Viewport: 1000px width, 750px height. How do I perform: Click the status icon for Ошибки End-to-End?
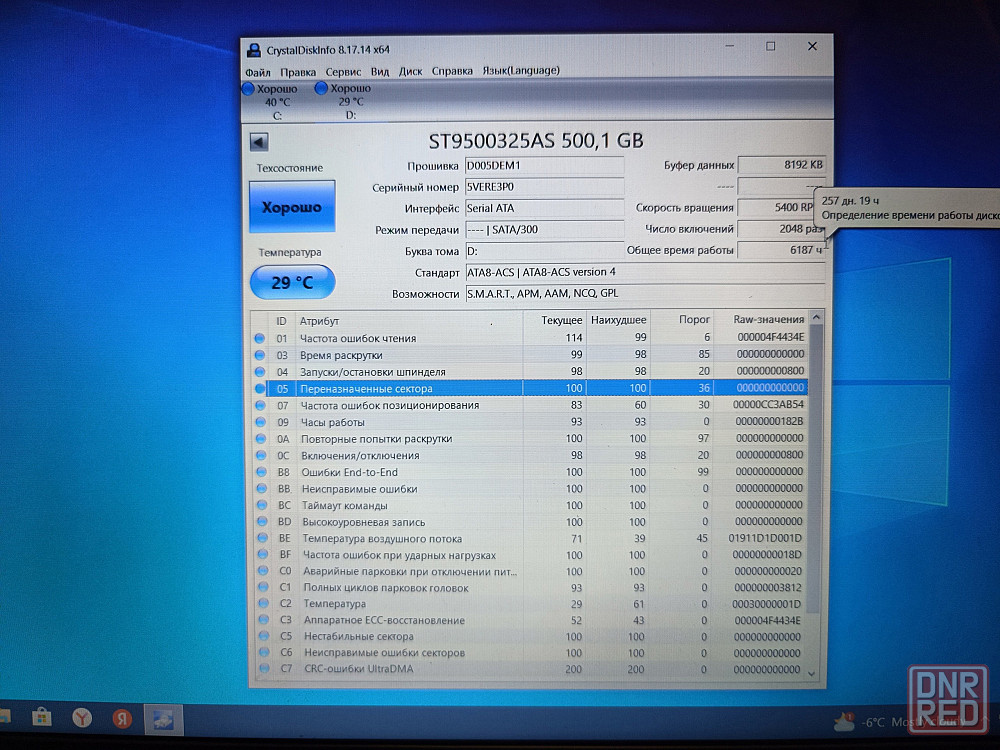(261, 472)
